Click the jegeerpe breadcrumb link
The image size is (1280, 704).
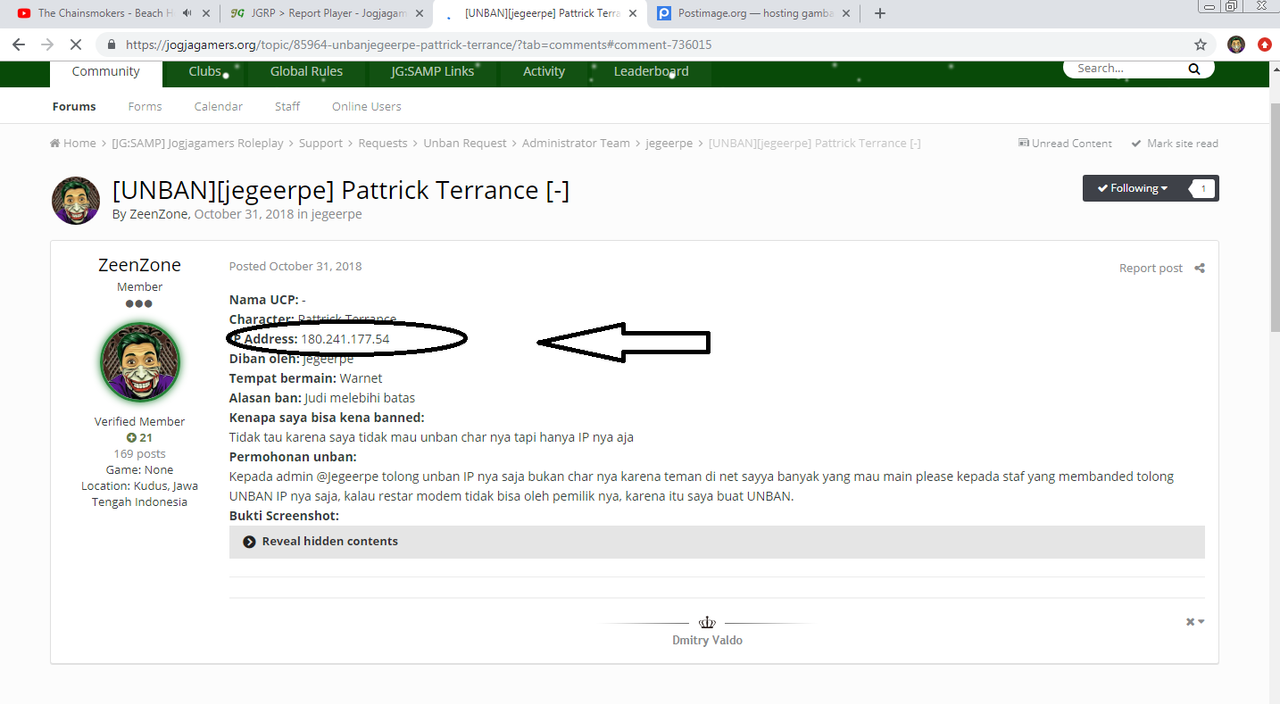pyautogui.click(x=669, y=143)
